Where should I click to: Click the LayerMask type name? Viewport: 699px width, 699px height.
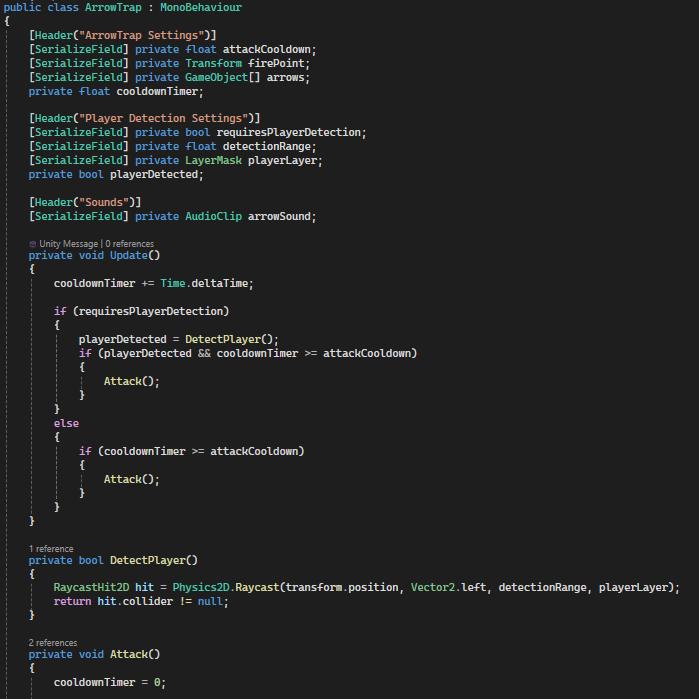coord(214,160)
